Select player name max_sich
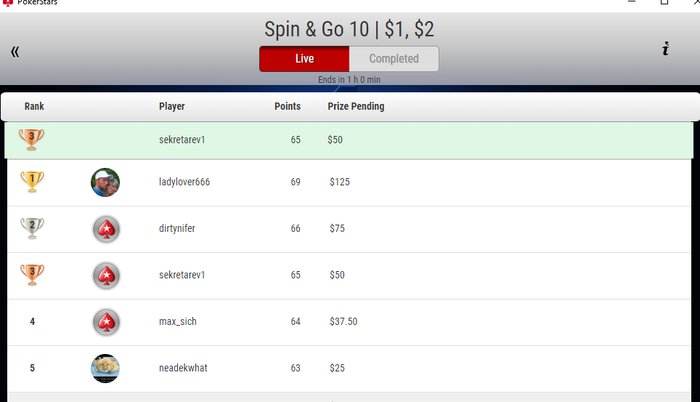The image size is (700, 402). [x=177, y=322]
